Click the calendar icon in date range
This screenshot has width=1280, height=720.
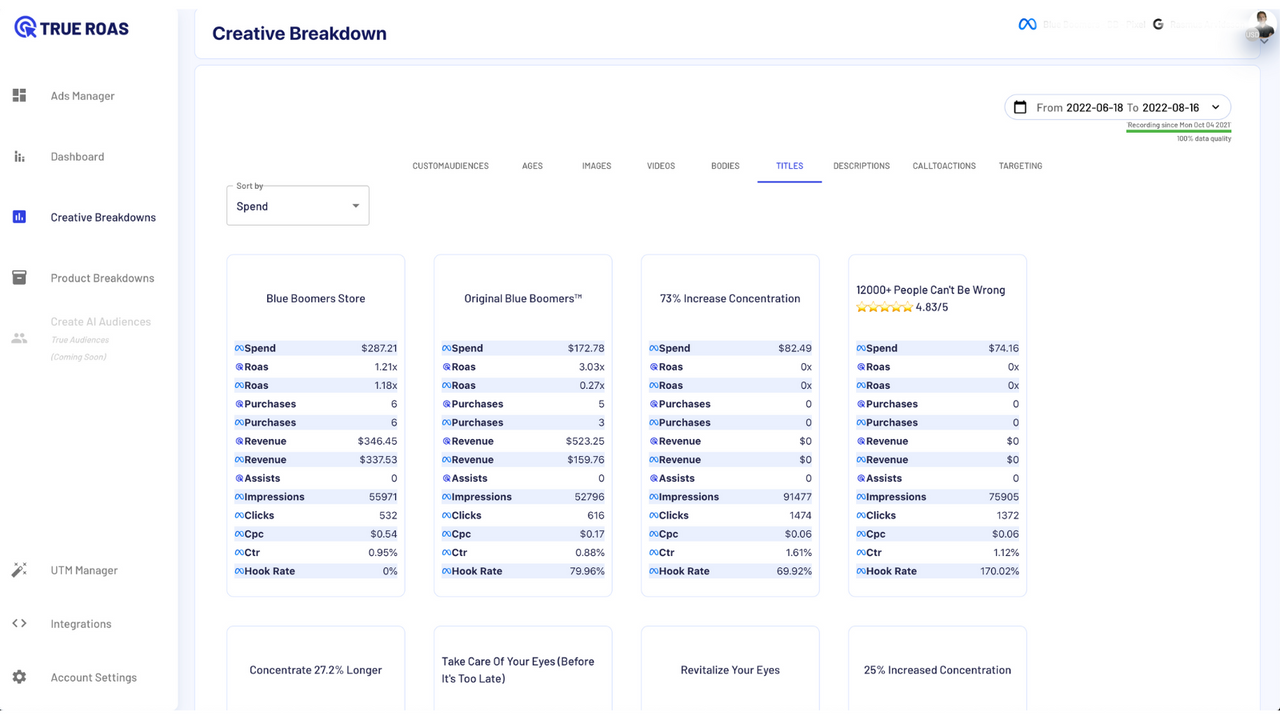pos(1020,107)
